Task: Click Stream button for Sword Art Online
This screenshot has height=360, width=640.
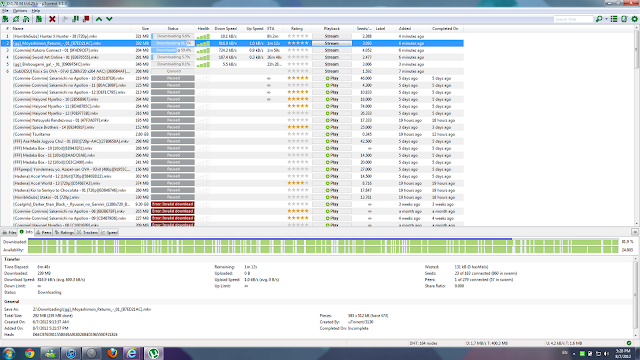Action: point(332,57)
